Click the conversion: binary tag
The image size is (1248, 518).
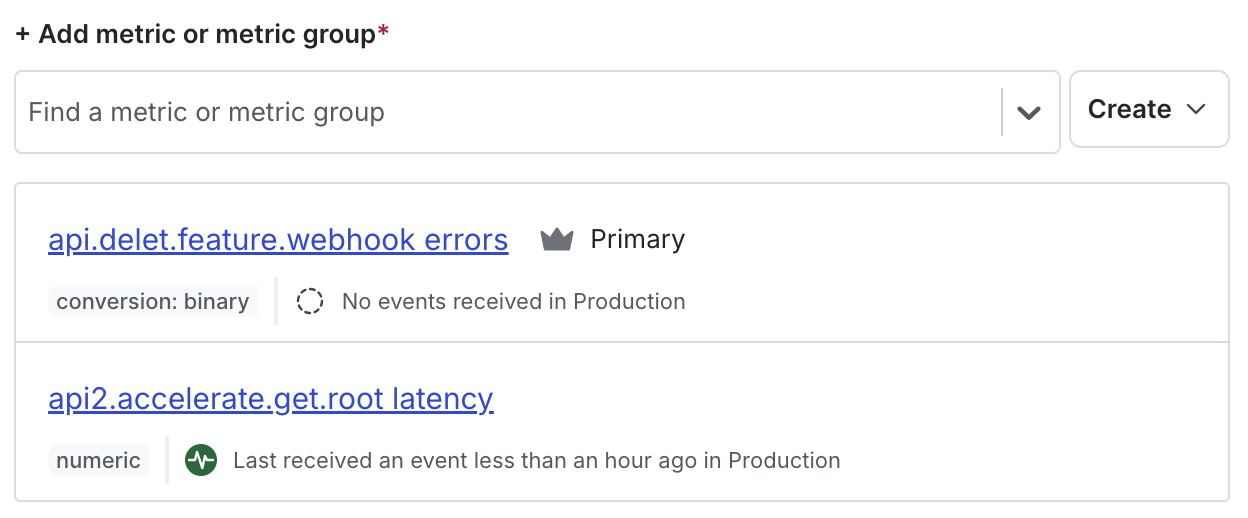pyautogui.click(x=153, y=301)
